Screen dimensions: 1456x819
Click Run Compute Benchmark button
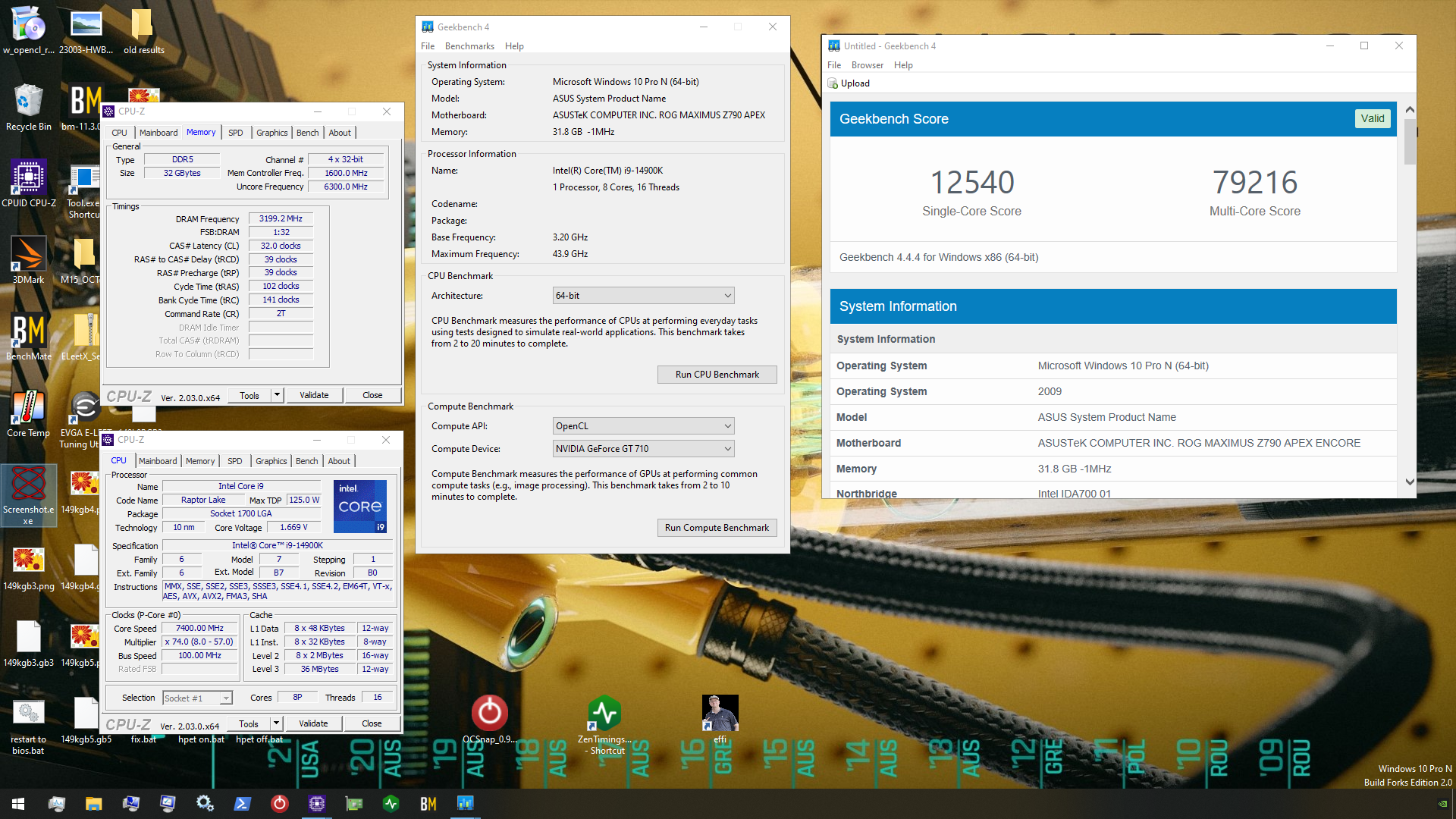pos(717,528)
